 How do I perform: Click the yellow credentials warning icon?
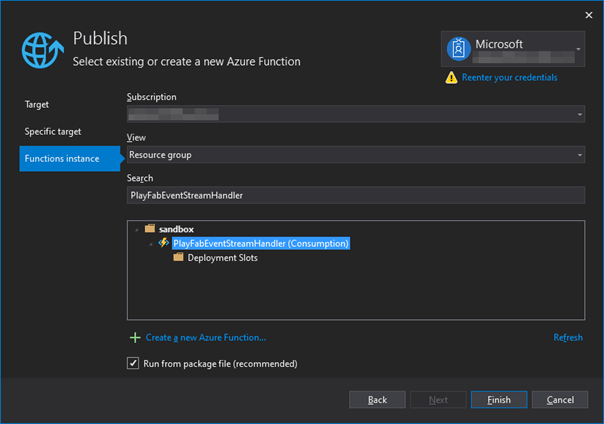tap(452, 78)
